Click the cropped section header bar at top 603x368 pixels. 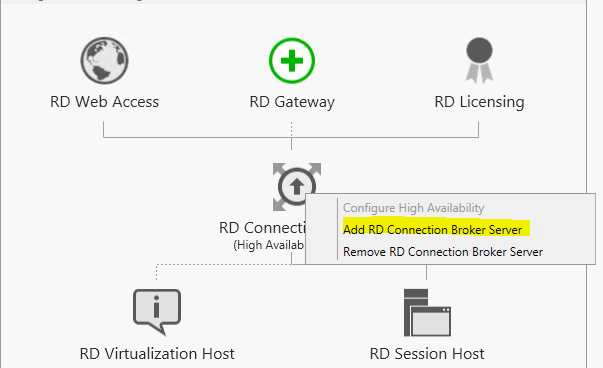click(292, 2)
